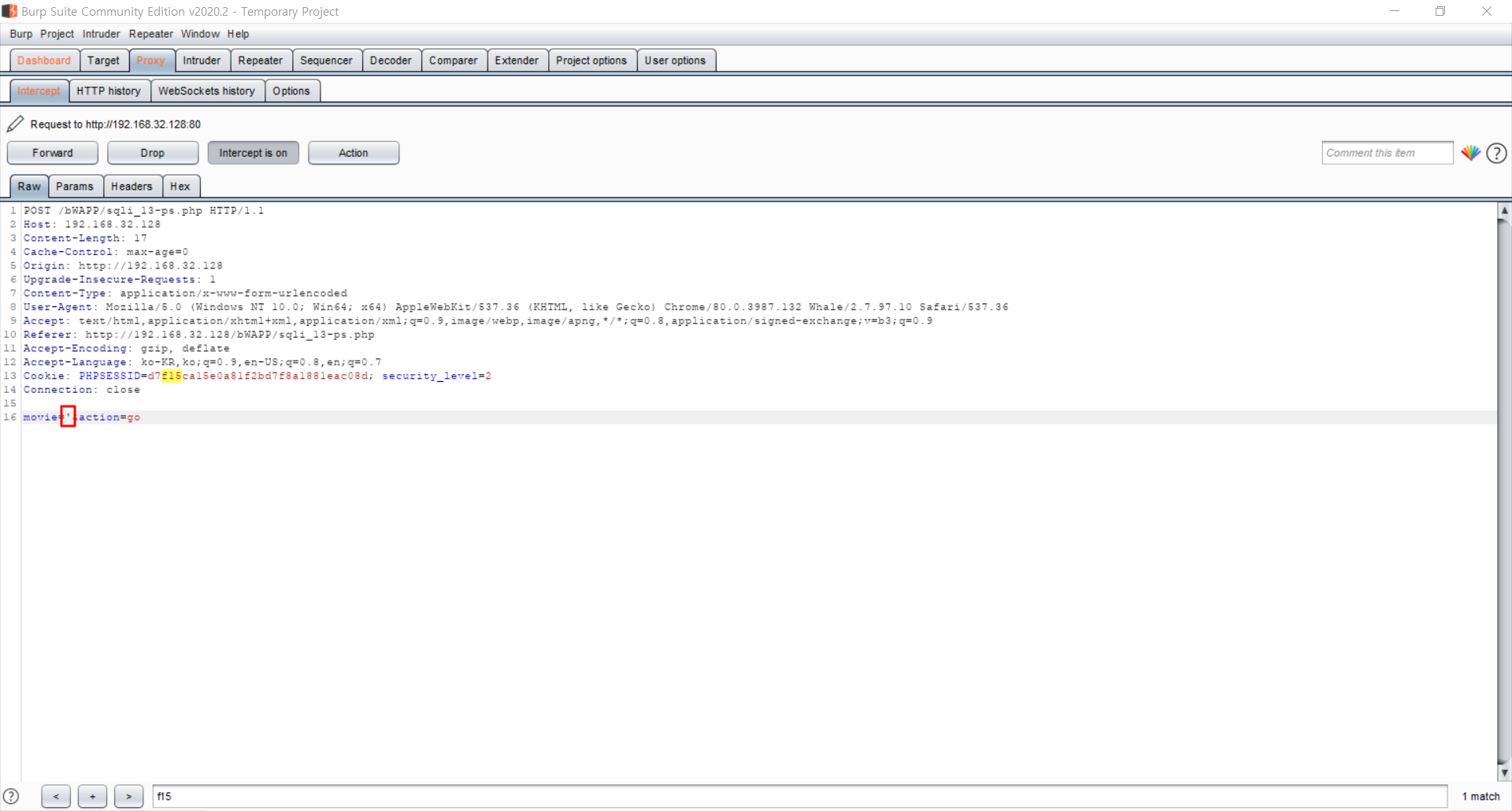
Task: Switch to the Decoder tab
Action: tap(391, 61)
